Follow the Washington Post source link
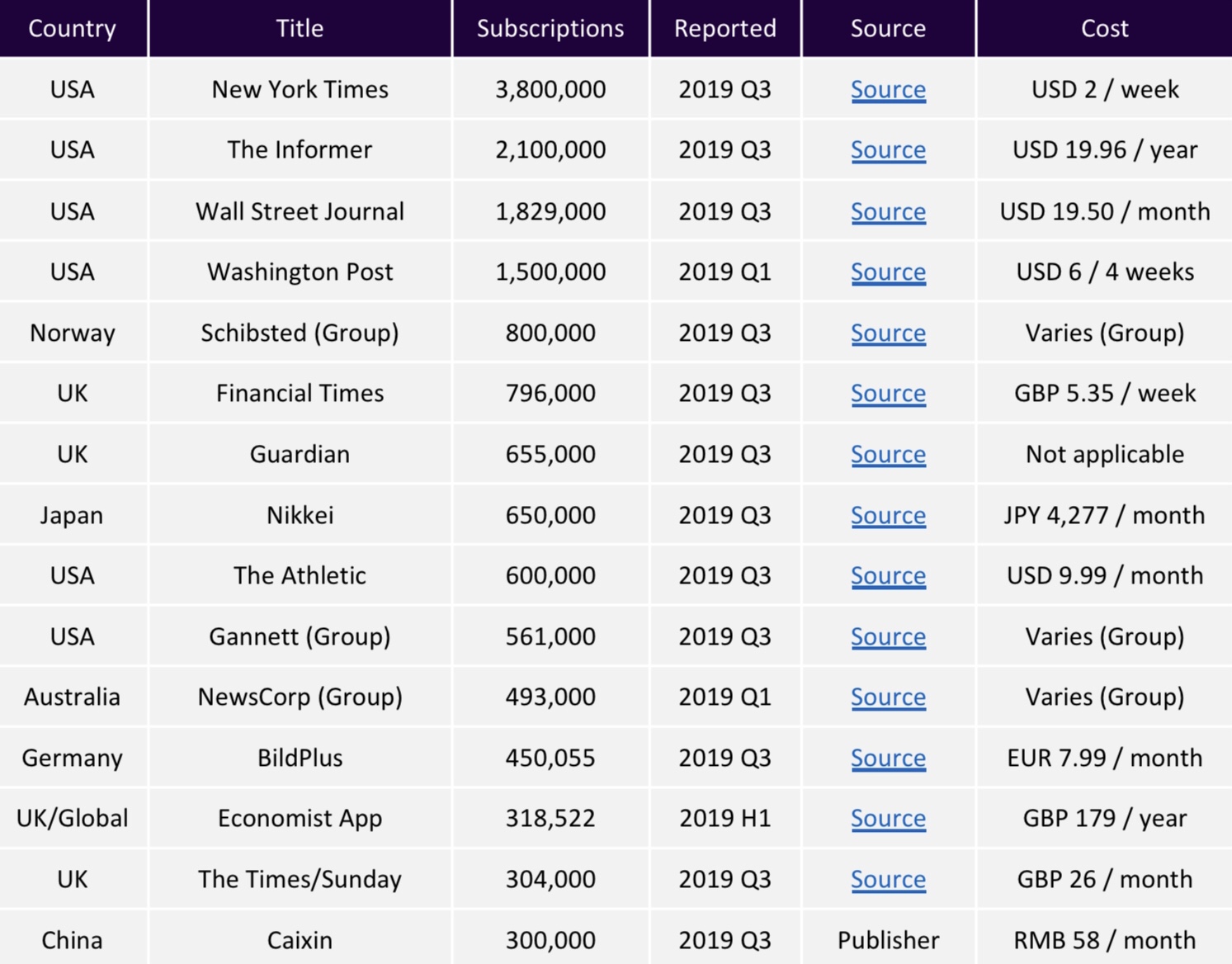This screenshot has width=1232, height=964. pos(888,272)
